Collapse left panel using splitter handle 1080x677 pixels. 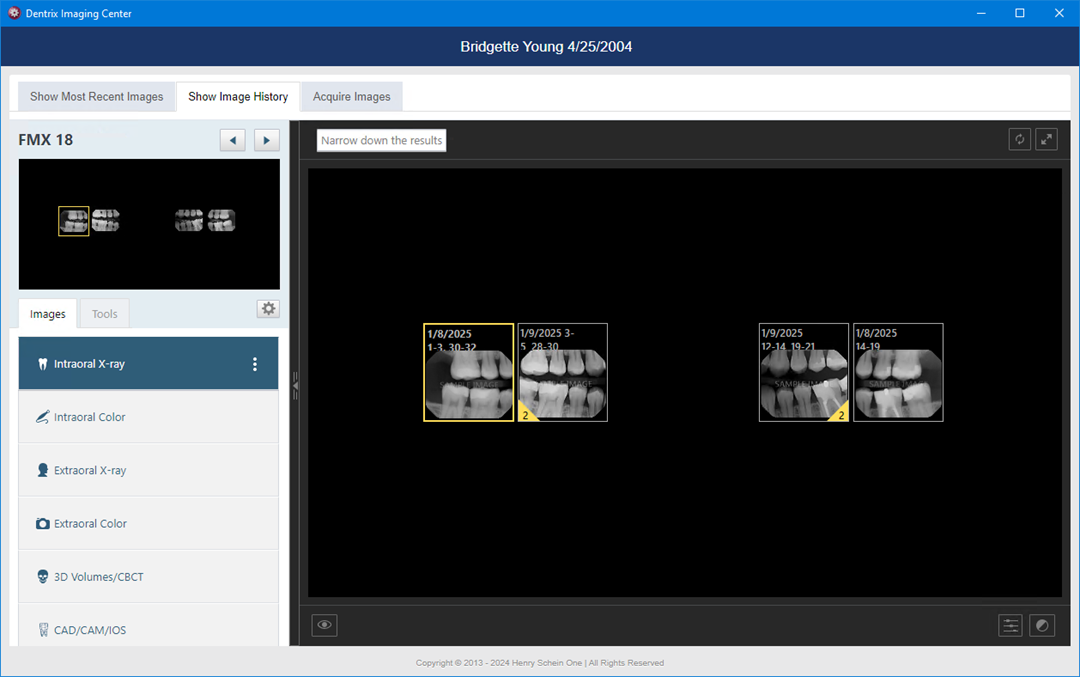point(295,386)
